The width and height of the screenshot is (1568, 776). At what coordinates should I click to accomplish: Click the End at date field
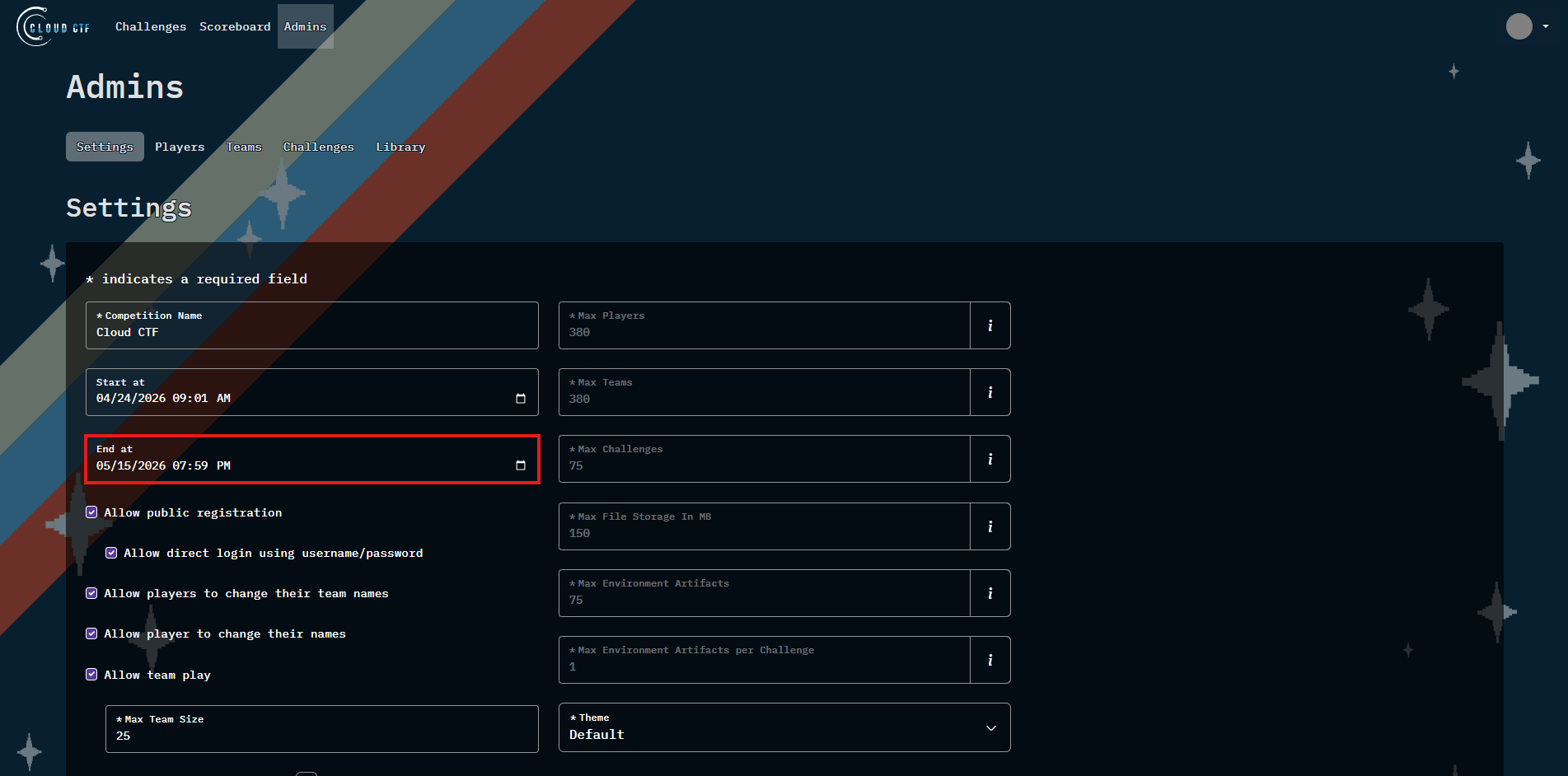pos(312,459)
